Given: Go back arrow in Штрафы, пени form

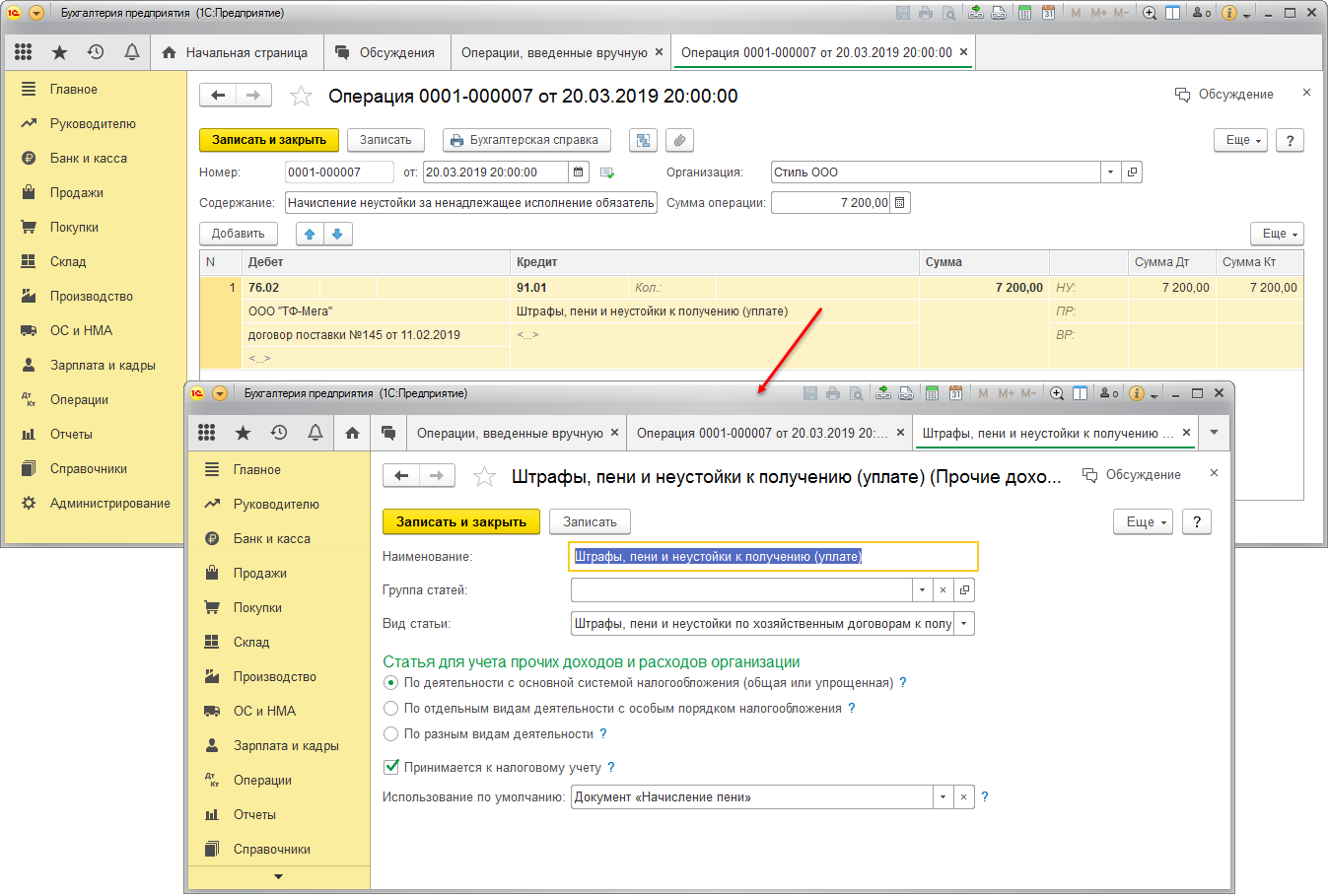Looking at the screenshot, I should [401, 475].
